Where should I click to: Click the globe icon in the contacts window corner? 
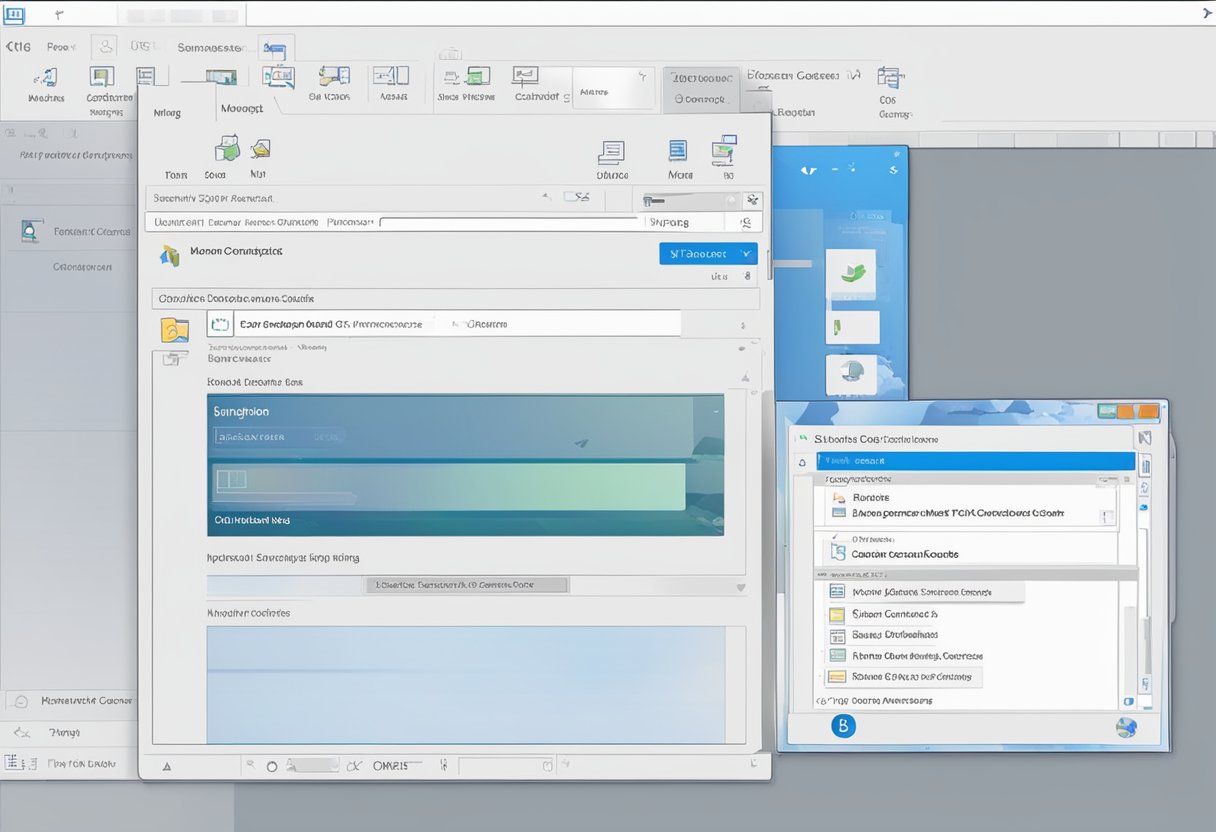tap(1128, 727)
